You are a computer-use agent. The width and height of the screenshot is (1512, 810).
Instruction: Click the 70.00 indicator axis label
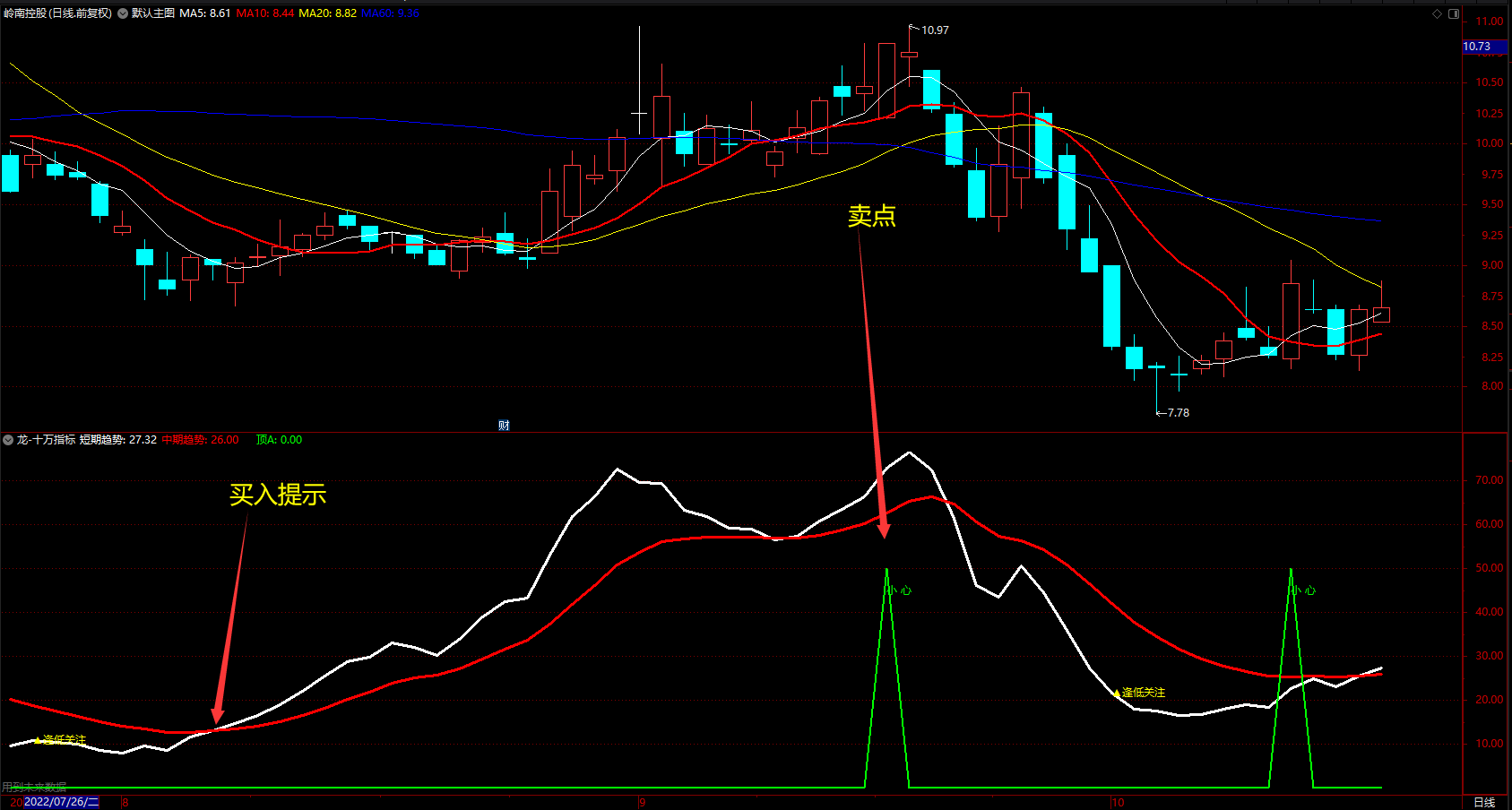click(1490, 480)
